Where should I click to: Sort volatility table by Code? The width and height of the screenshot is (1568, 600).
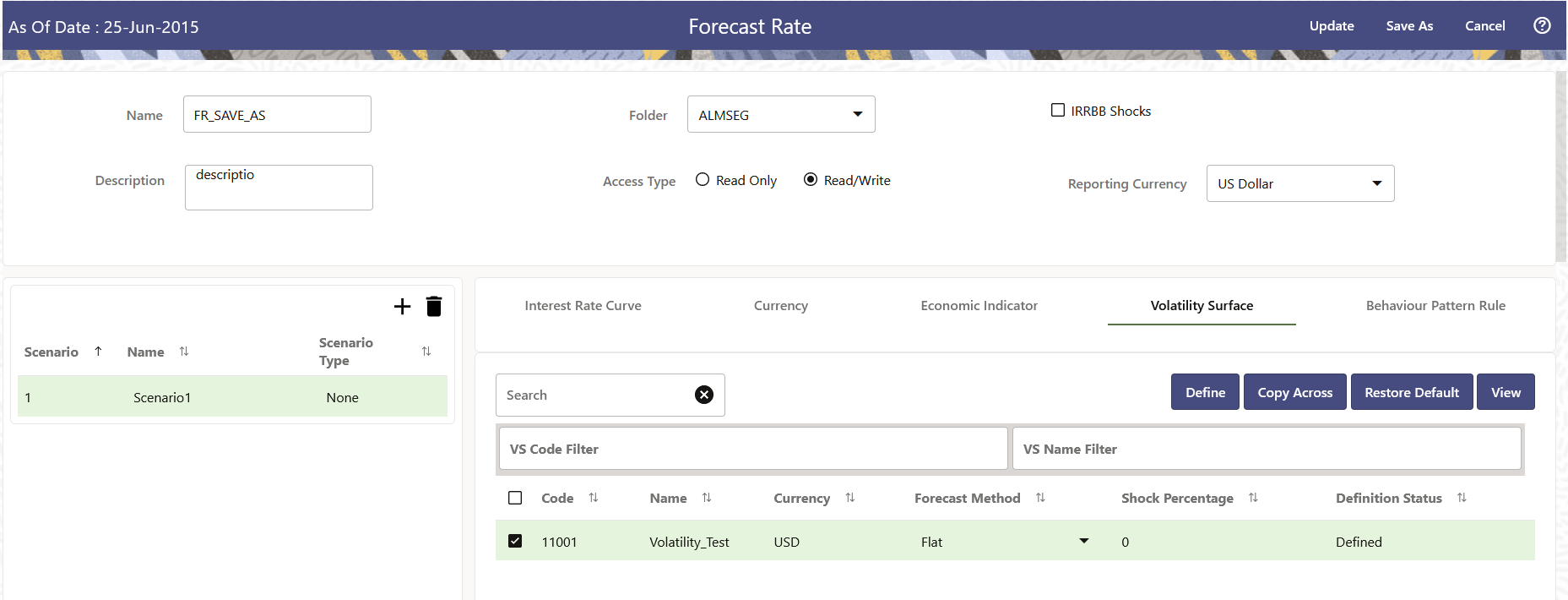click(594, 498)
